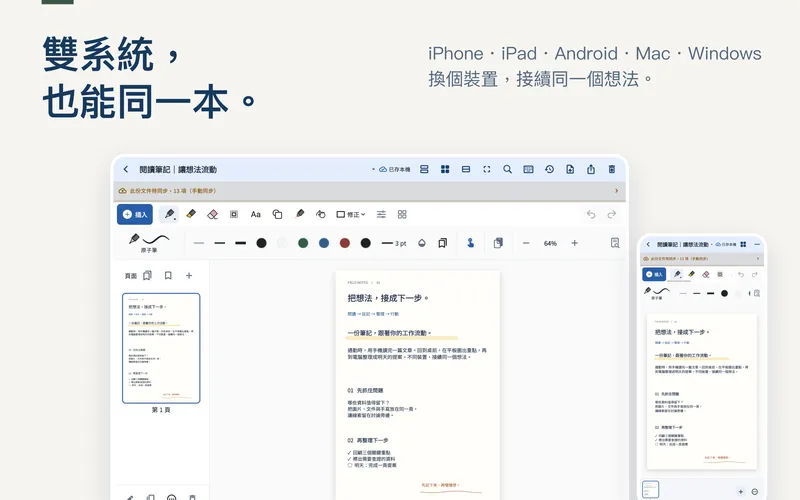Open the 3 pt stroke width selector
Viewport: 800px width, 500px height.
tap(394, 243)
